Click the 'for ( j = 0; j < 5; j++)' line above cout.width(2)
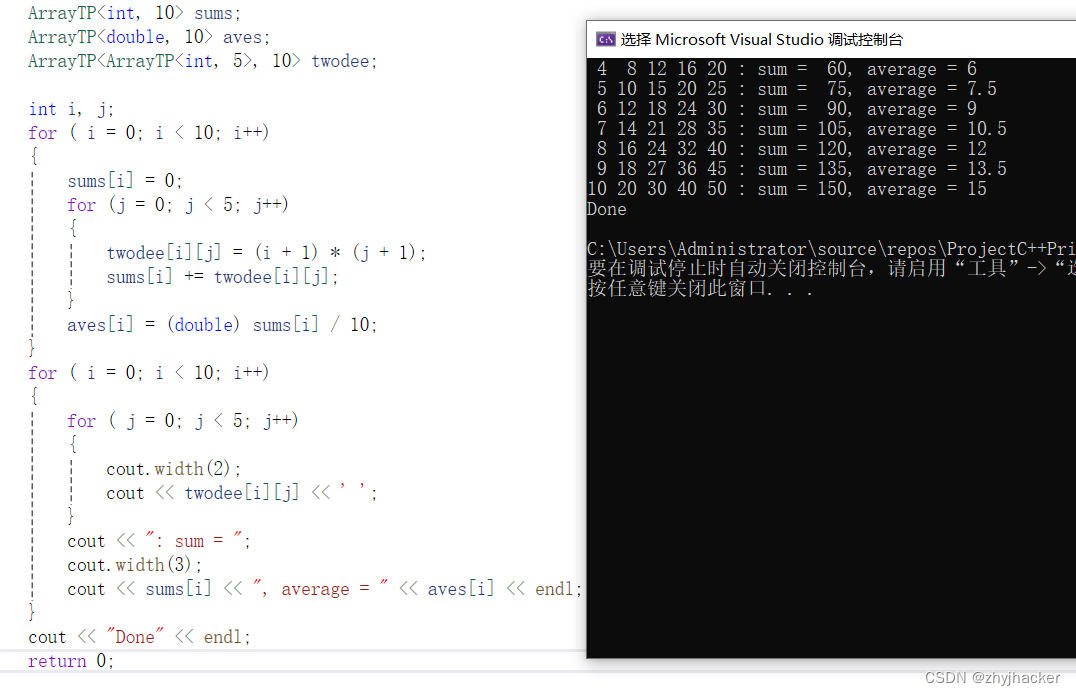1076x695 pixels. 183,421
